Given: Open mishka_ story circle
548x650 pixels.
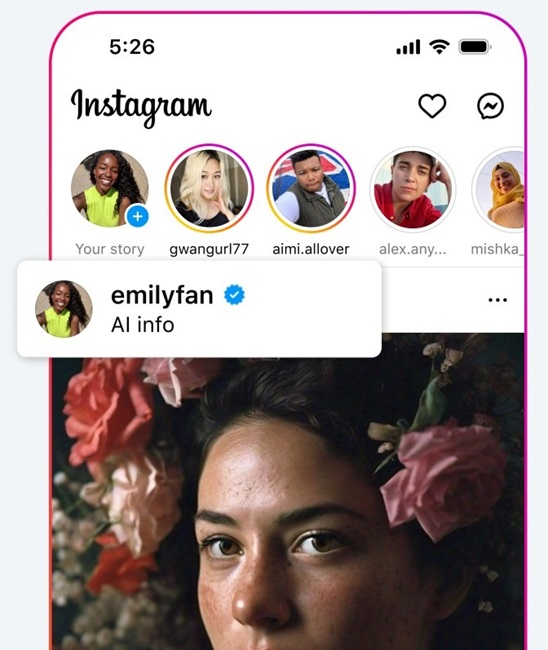Looking at the screenshot, I should (499, 189).
